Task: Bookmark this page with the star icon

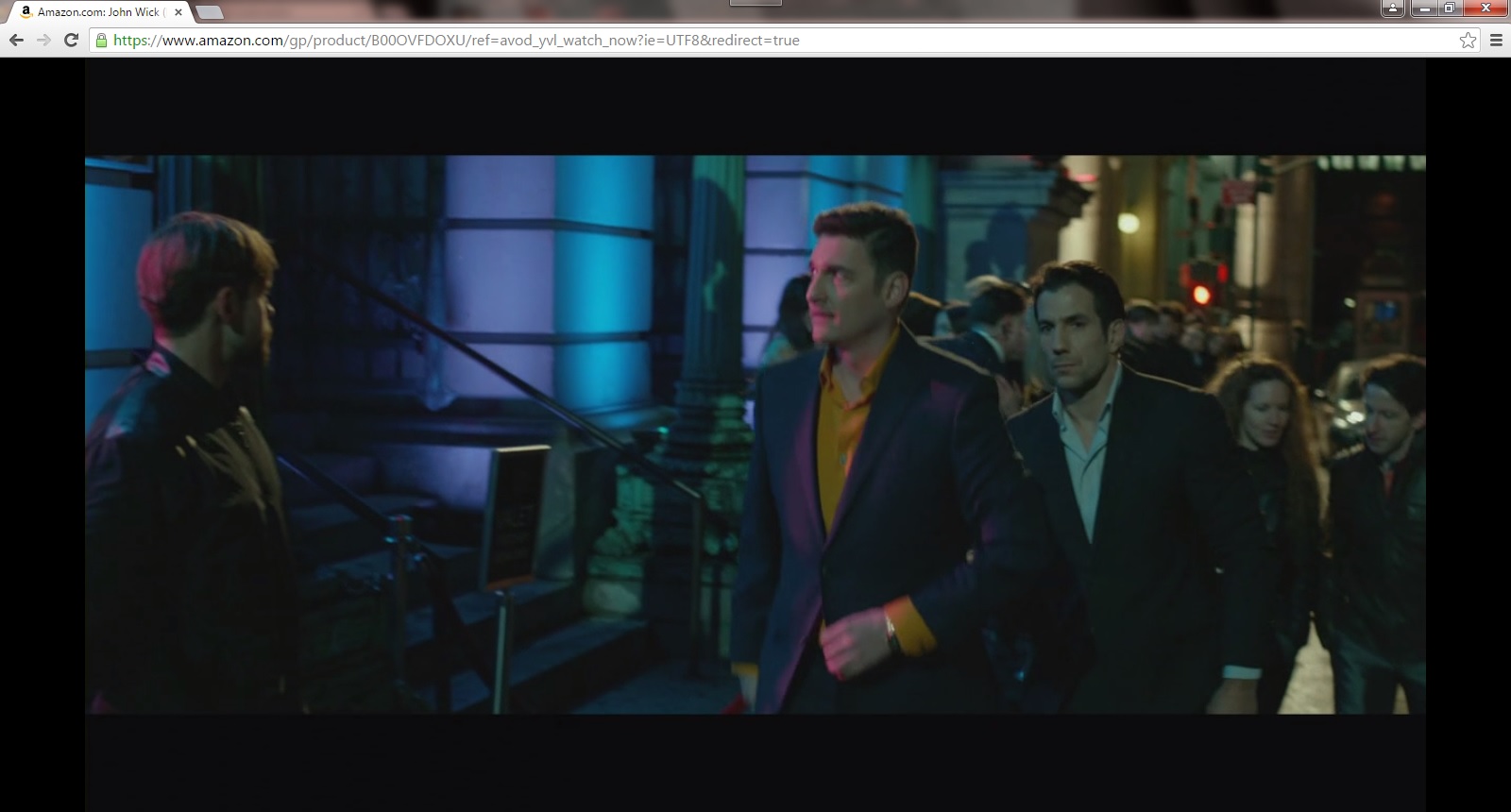Action: (1468, 41)
